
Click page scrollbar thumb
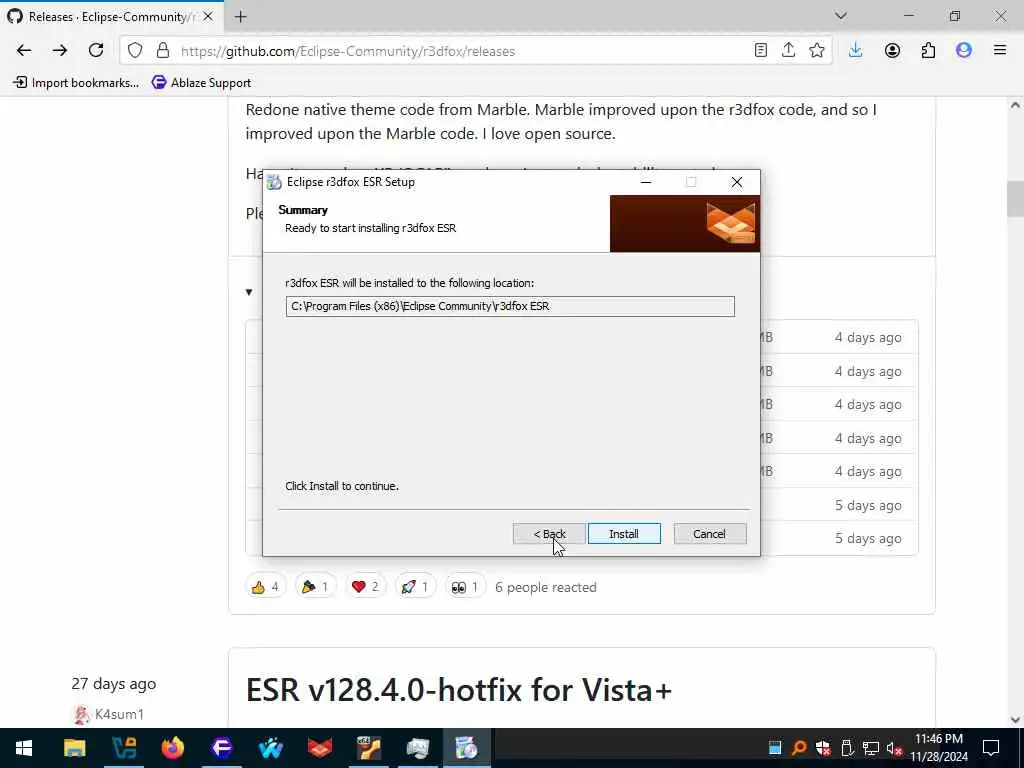coord(1015,199)
